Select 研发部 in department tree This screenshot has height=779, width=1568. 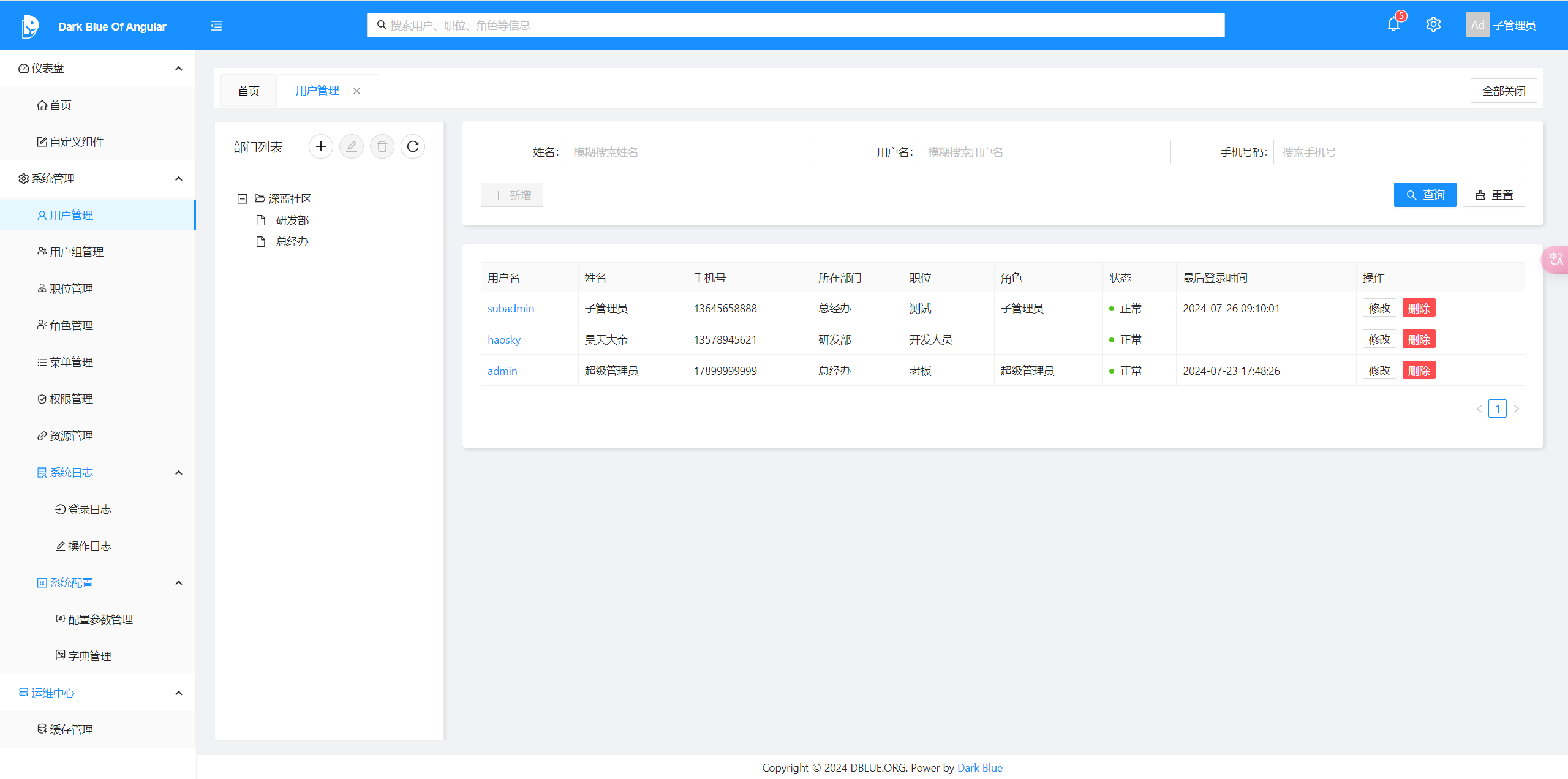point(292,220)
